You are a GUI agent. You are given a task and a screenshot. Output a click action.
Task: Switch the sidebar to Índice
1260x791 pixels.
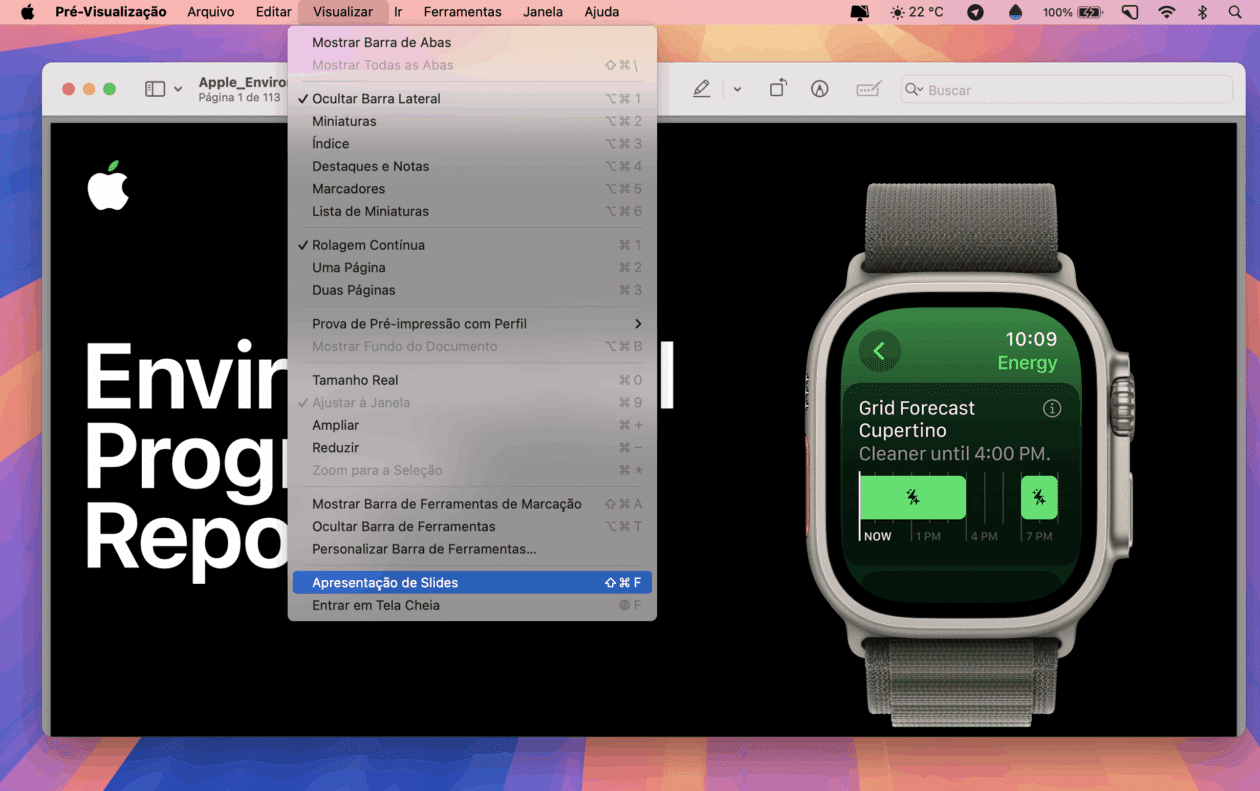tap(472, 144)
